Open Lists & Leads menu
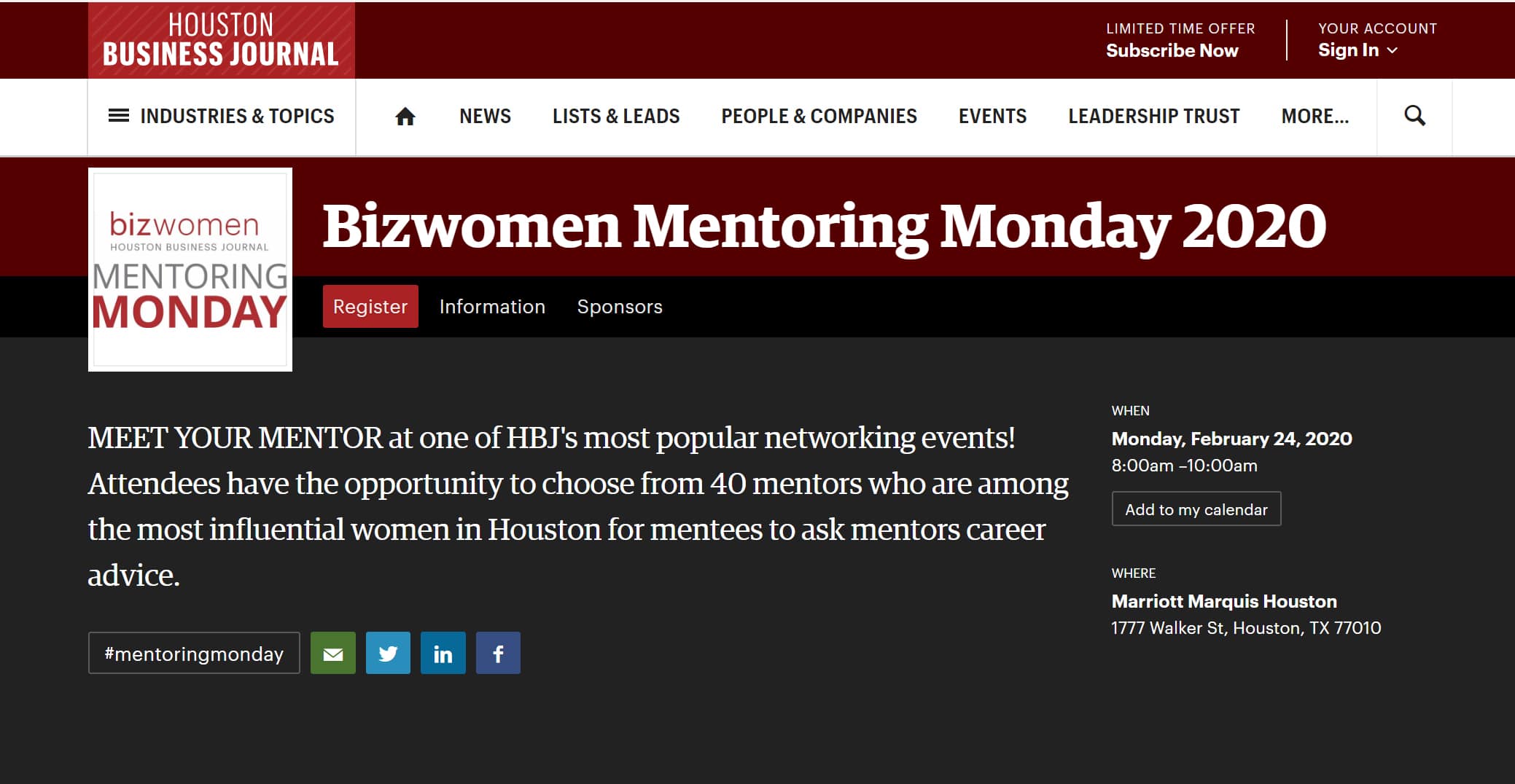This screenshot has width=1515, height=784. [616, 117]
